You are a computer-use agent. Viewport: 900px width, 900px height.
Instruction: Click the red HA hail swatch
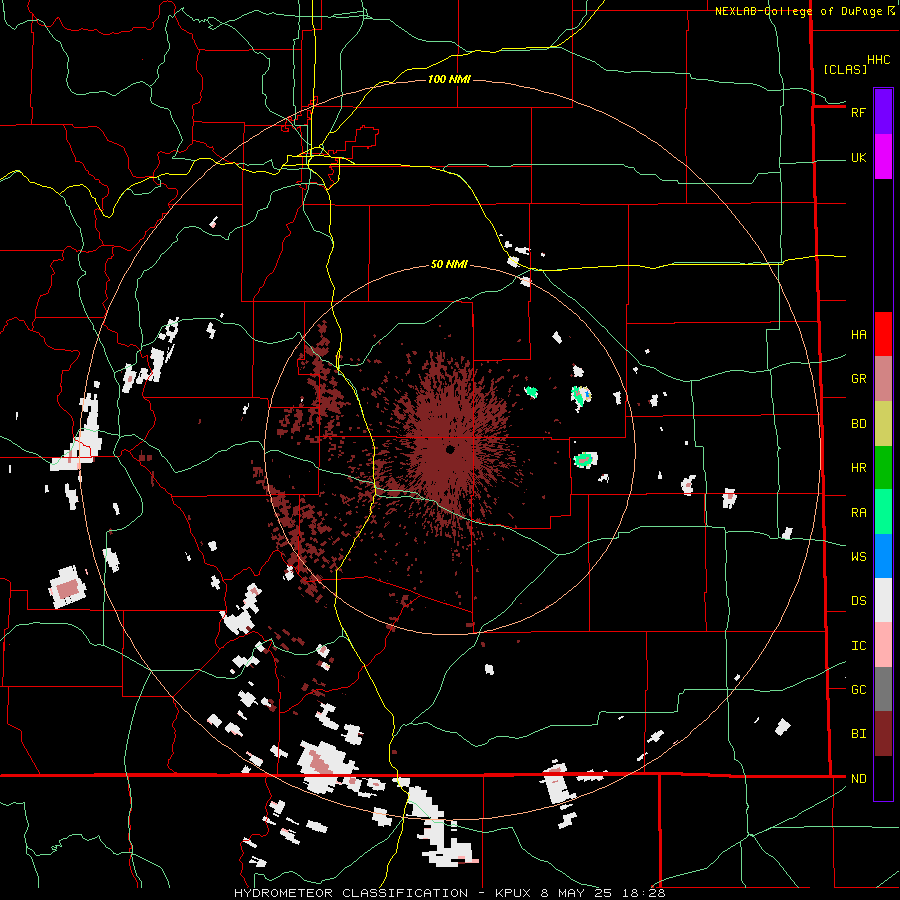point(883,334)
